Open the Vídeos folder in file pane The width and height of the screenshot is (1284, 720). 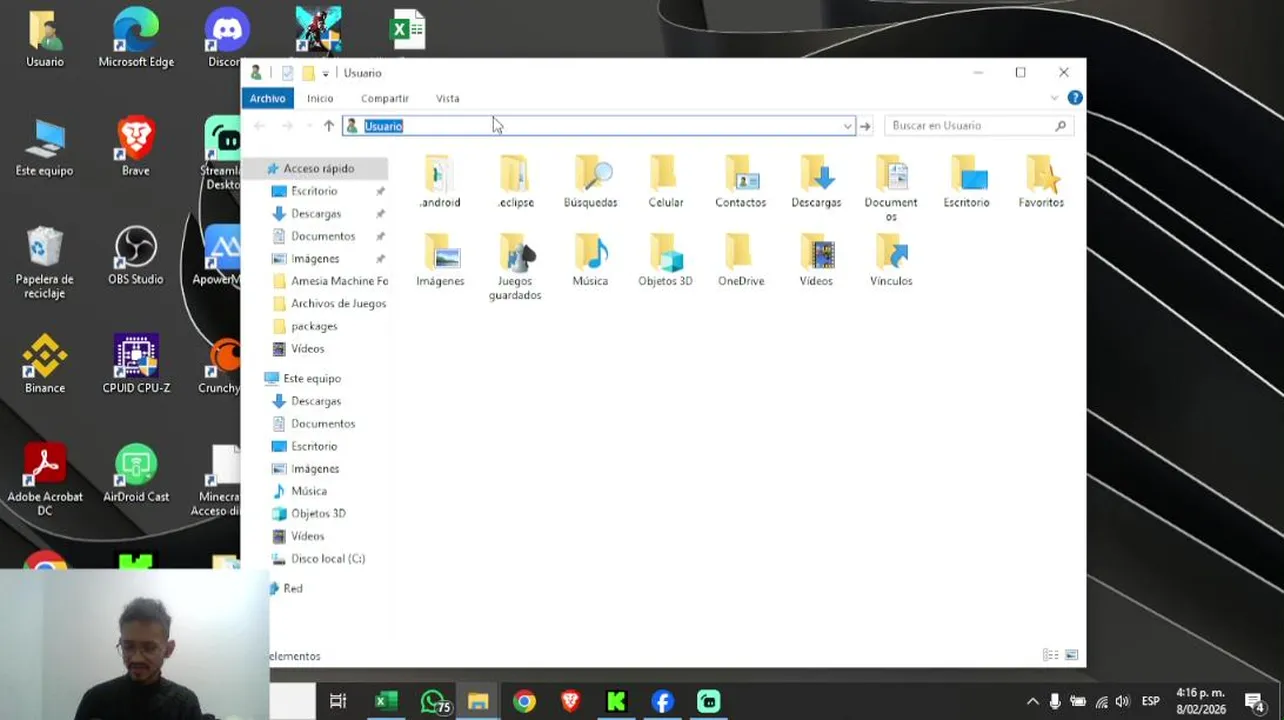pos(816,260)
